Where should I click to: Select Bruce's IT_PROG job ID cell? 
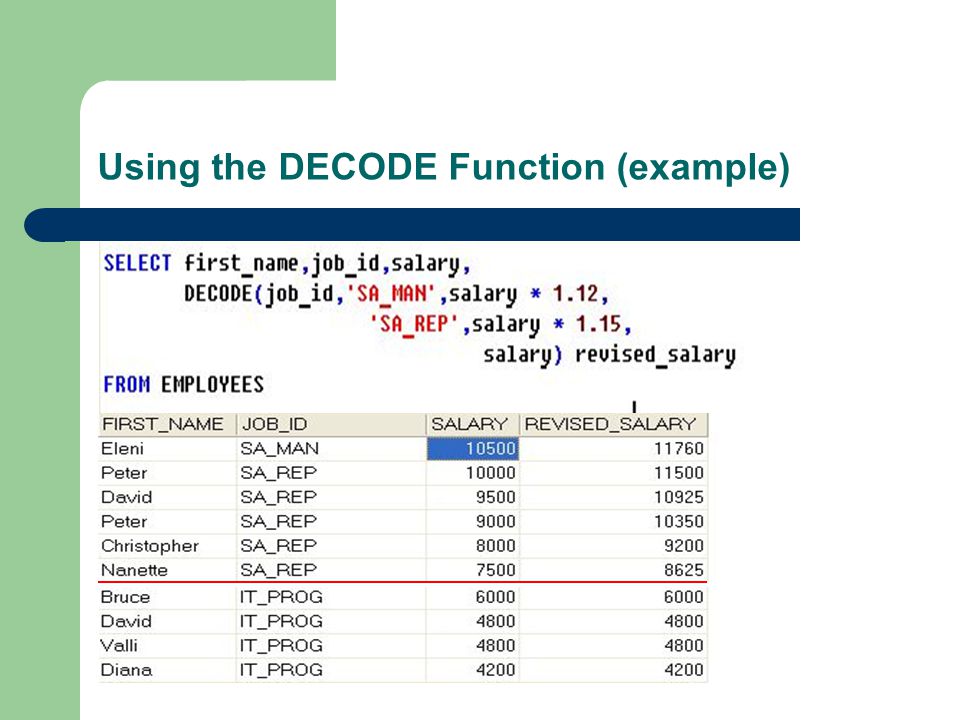331,597
